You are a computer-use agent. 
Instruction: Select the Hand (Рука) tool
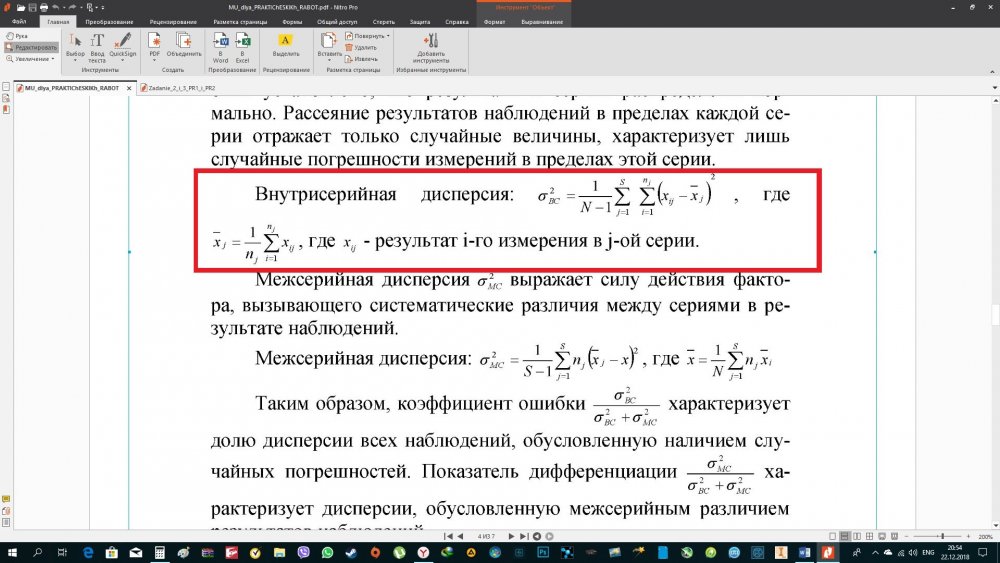pos(17,36)
